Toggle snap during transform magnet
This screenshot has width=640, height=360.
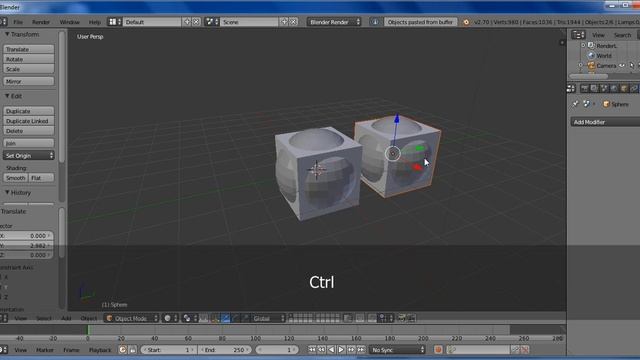[372, 318]
